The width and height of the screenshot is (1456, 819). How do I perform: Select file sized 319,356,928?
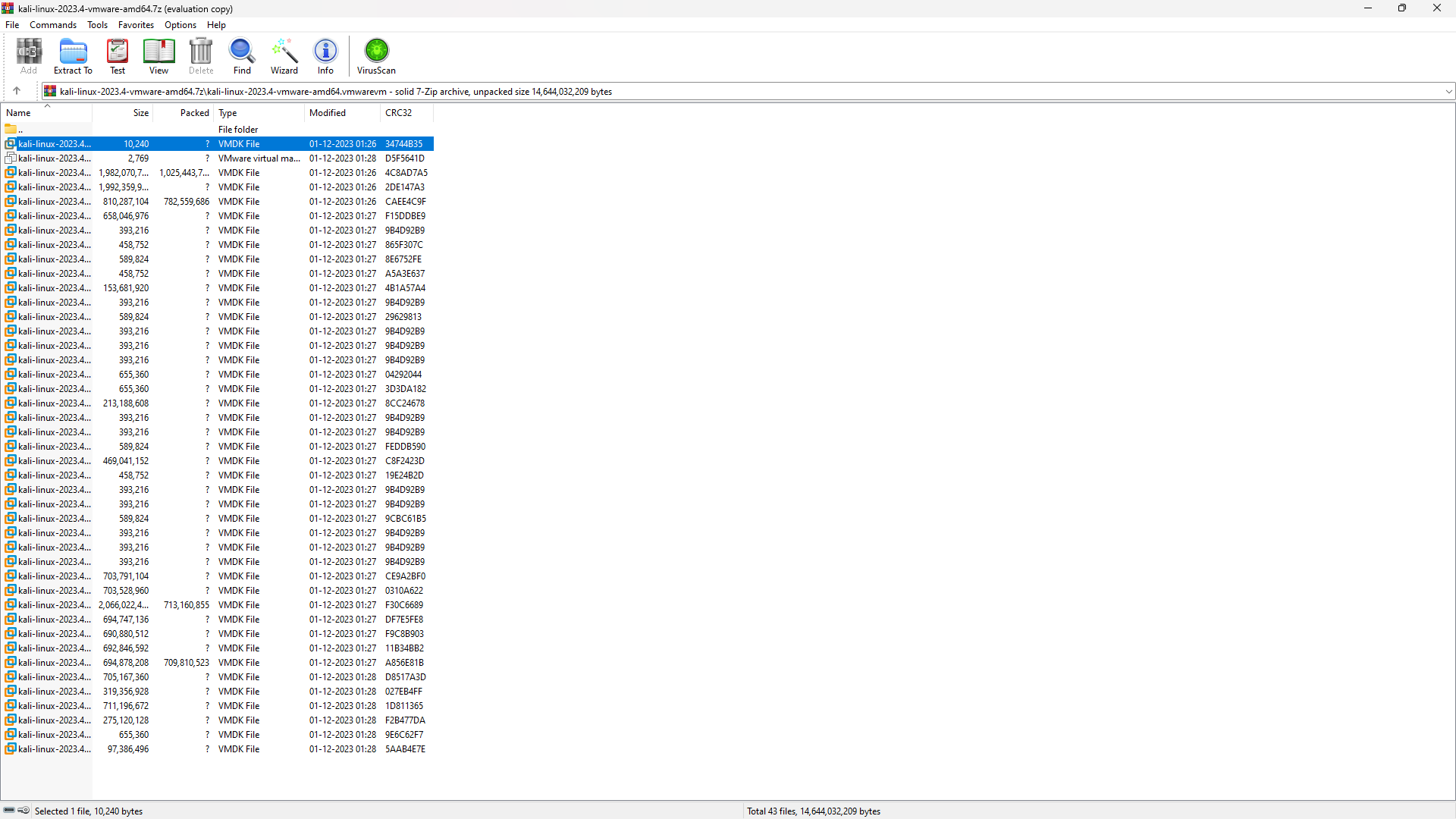click(218, 692)
